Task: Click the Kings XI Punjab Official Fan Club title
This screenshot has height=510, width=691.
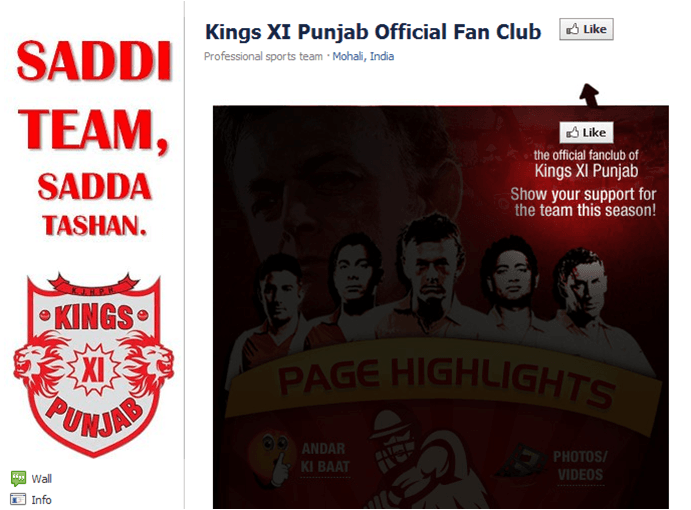Action: click(x=373, y=32)
